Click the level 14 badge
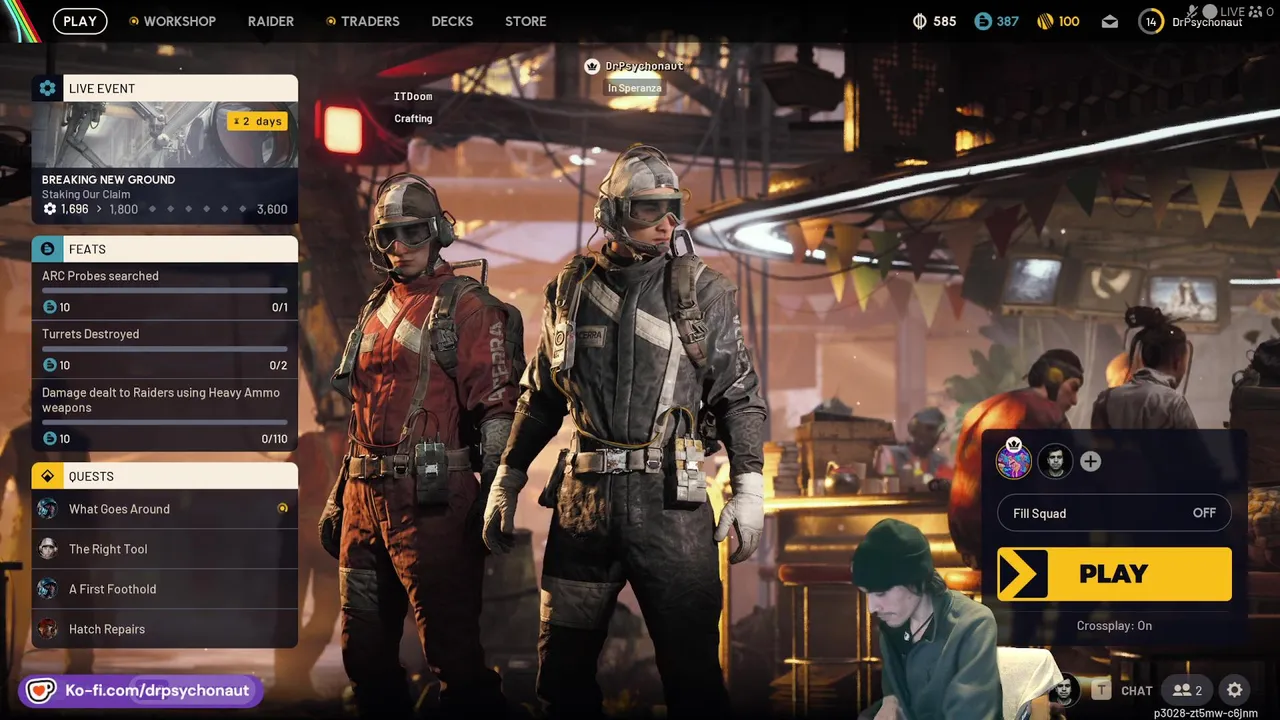This screenshot has width=1280, height=720. (x=1151, y=21)
